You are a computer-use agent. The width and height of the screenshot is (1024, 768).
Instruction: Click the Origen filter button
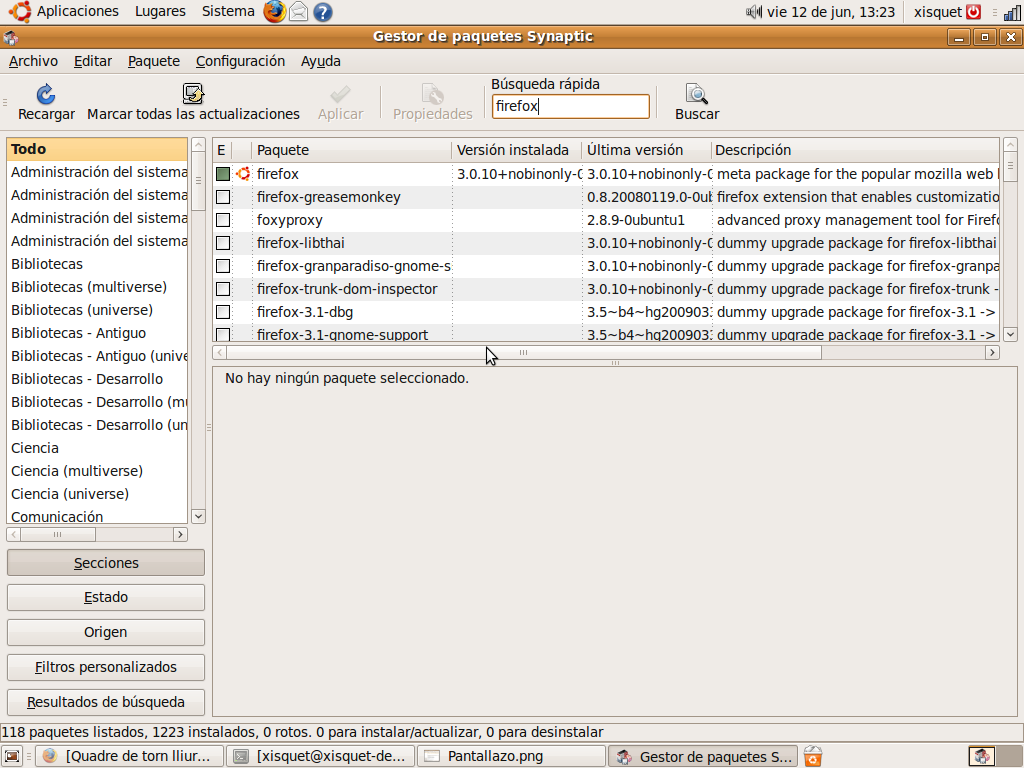pyautogui.click(x=106, y=632)
